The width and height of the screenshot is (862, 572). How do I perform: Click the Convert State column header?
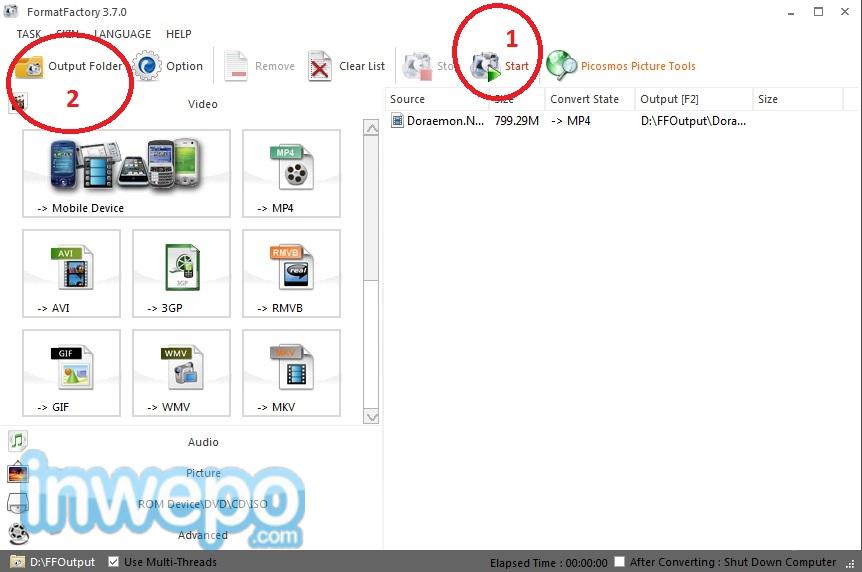click(x=590, y=99)
